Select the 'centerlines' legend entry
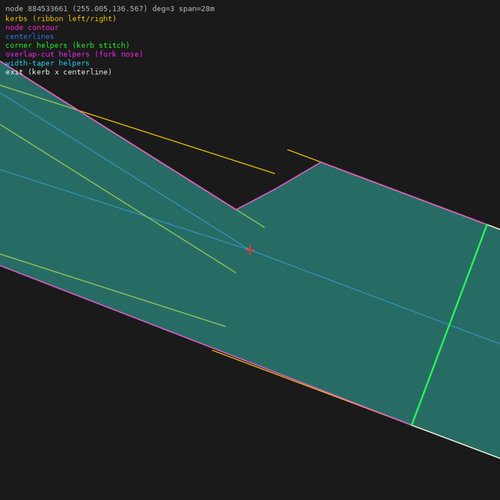 (30, 36)
